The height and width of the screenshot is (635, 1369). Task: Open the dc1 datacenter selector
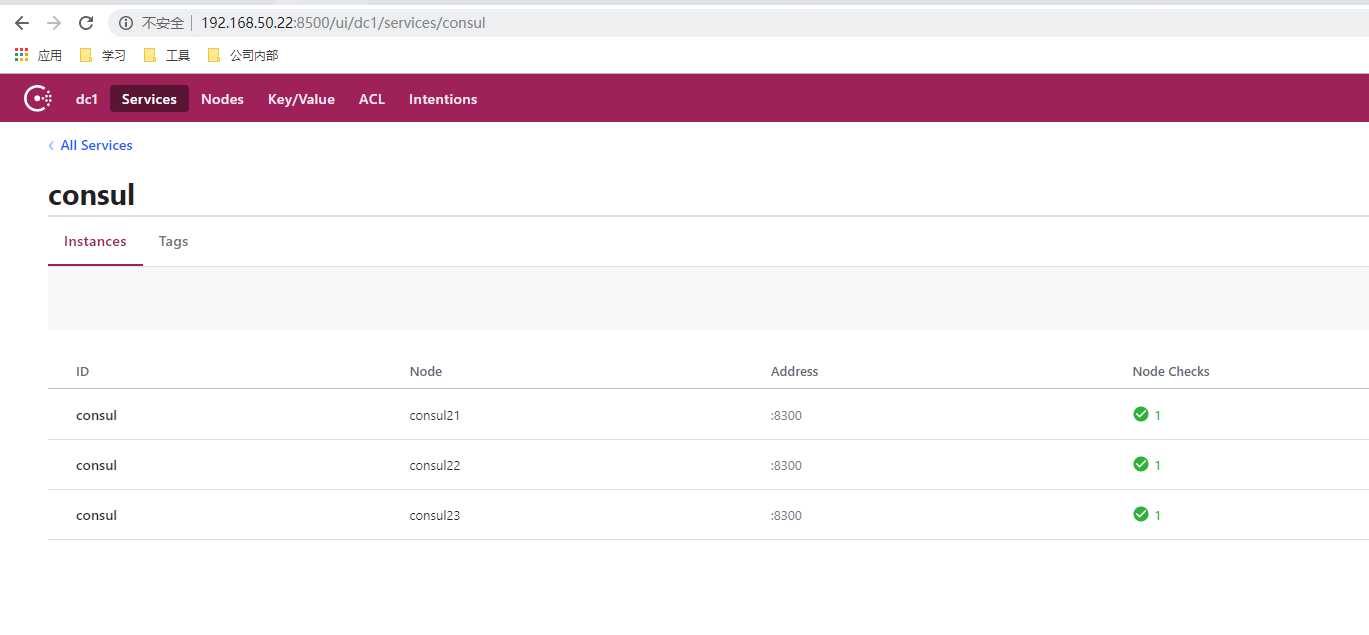coord(87,99)
